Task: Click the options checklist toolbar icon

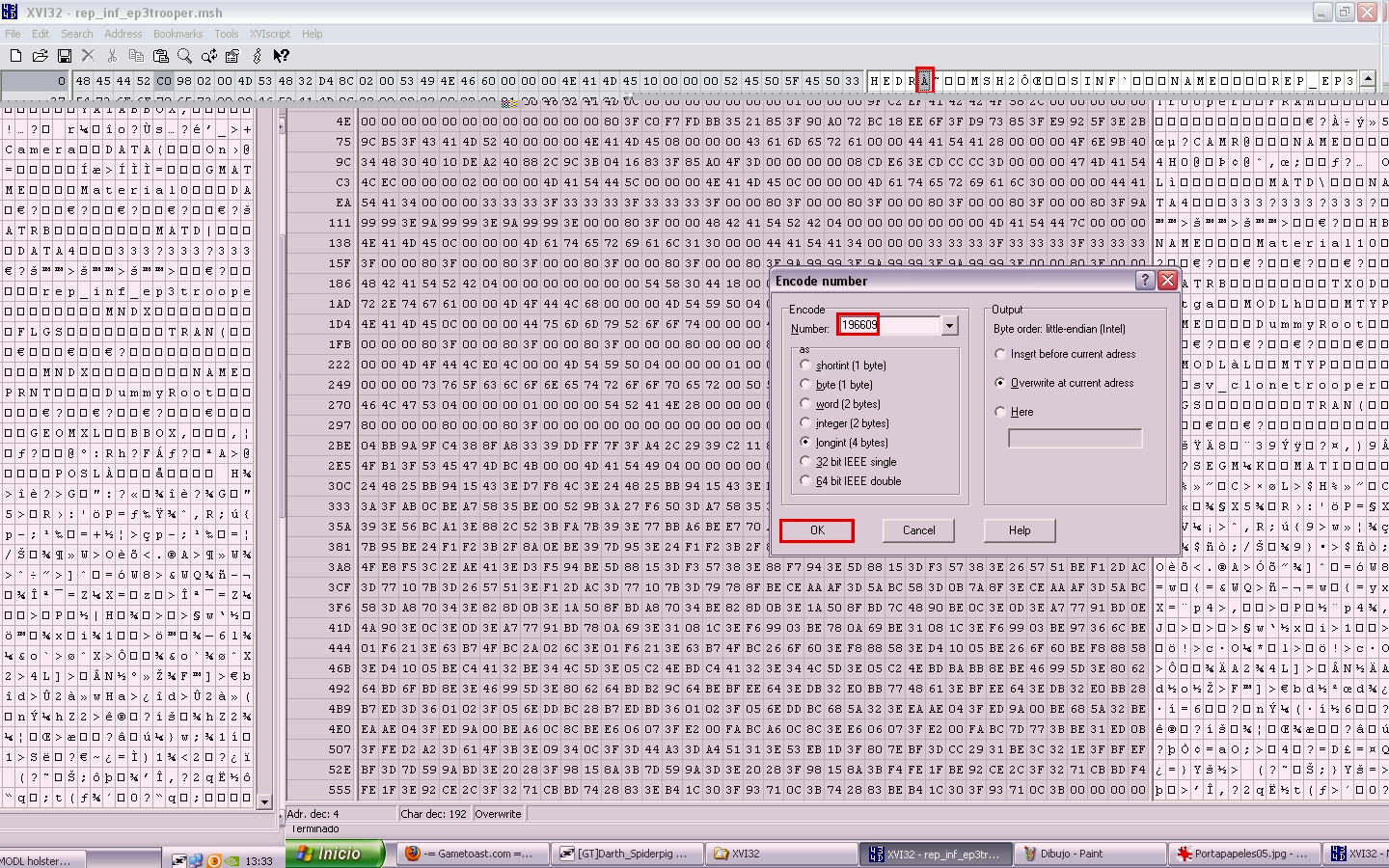Action: (232, 56)
